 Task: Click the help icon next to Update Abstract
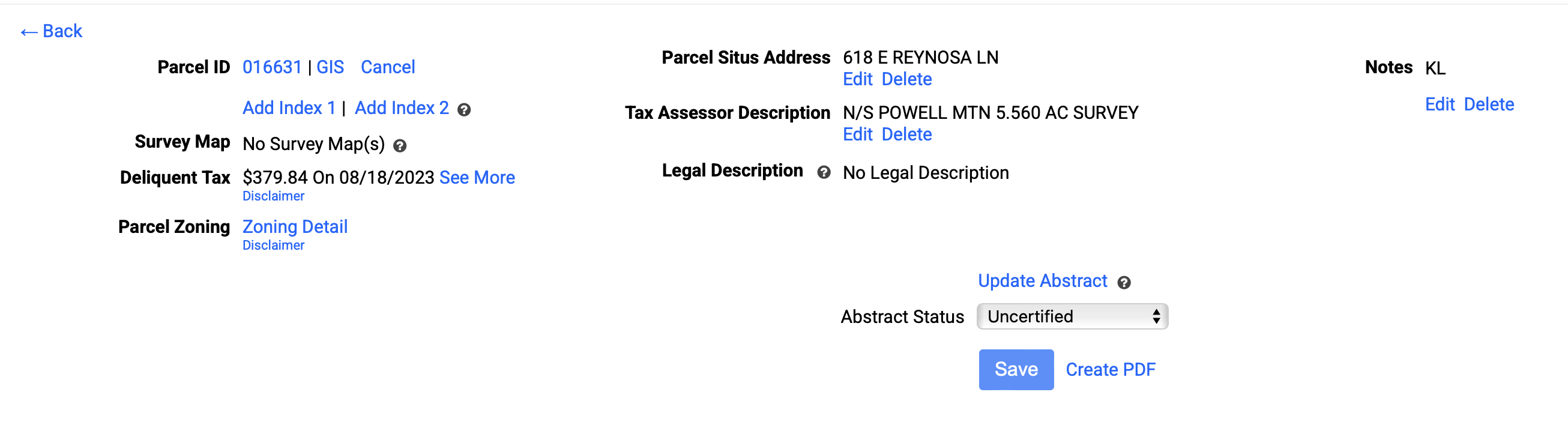[1124, 283]
